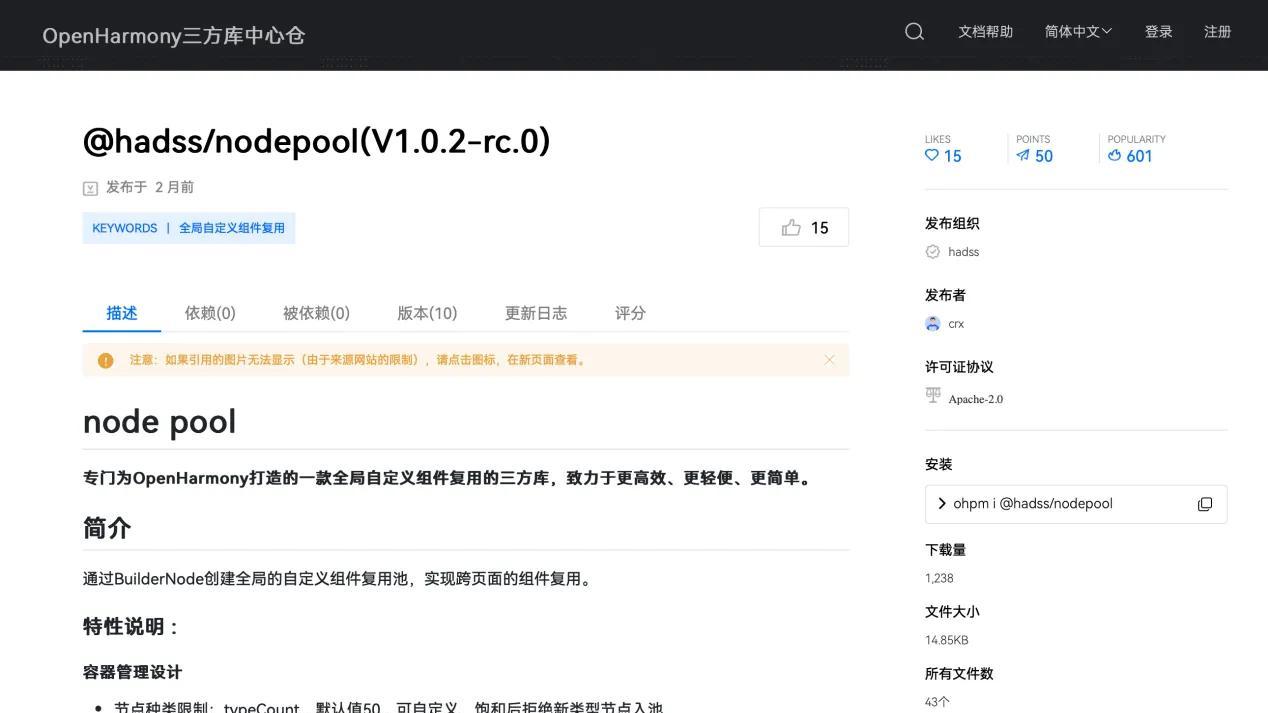Switch to the 版本(10) tab
1268x713 pixels.
(426, 312)
